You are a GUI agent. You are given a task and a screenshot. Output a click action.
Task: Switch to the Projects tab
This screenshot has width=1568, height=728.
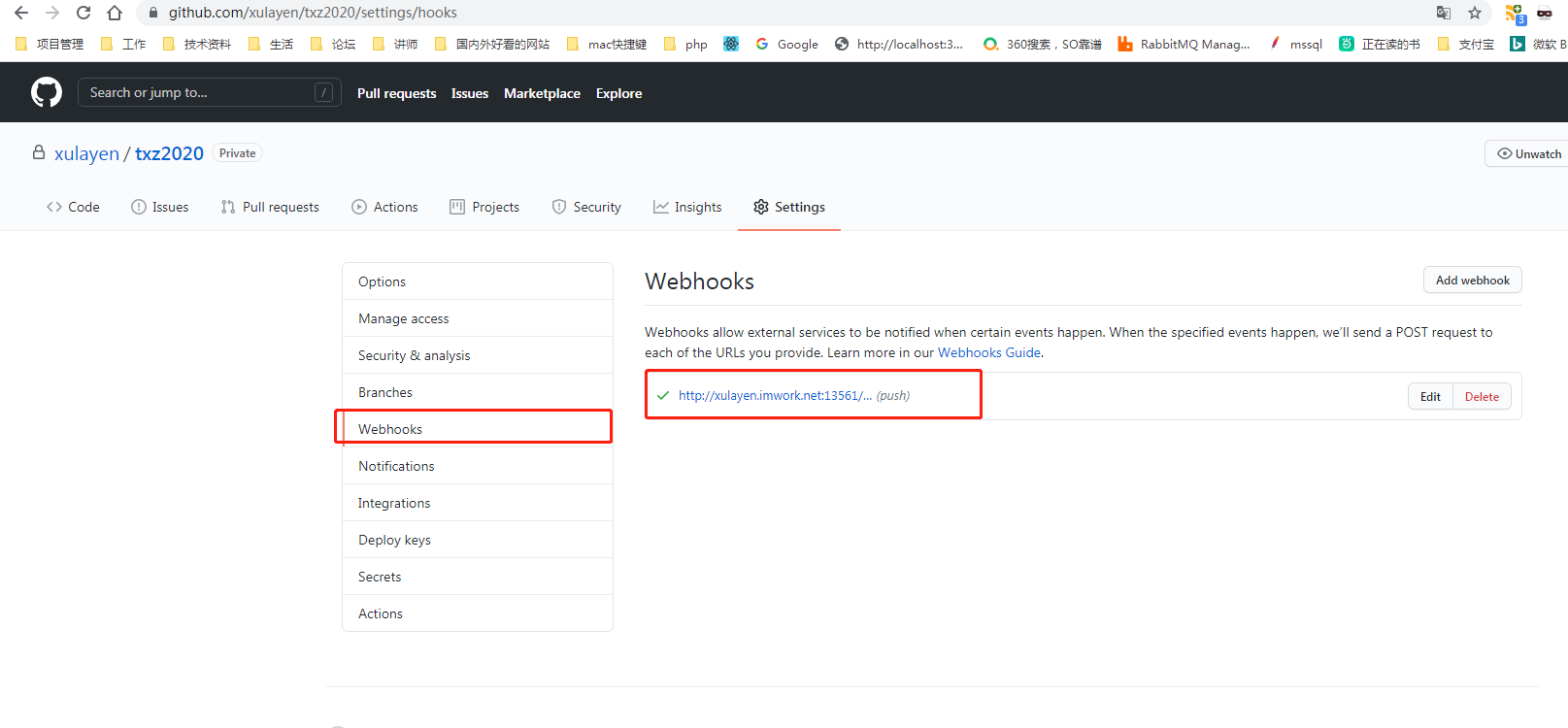(484, 207)
